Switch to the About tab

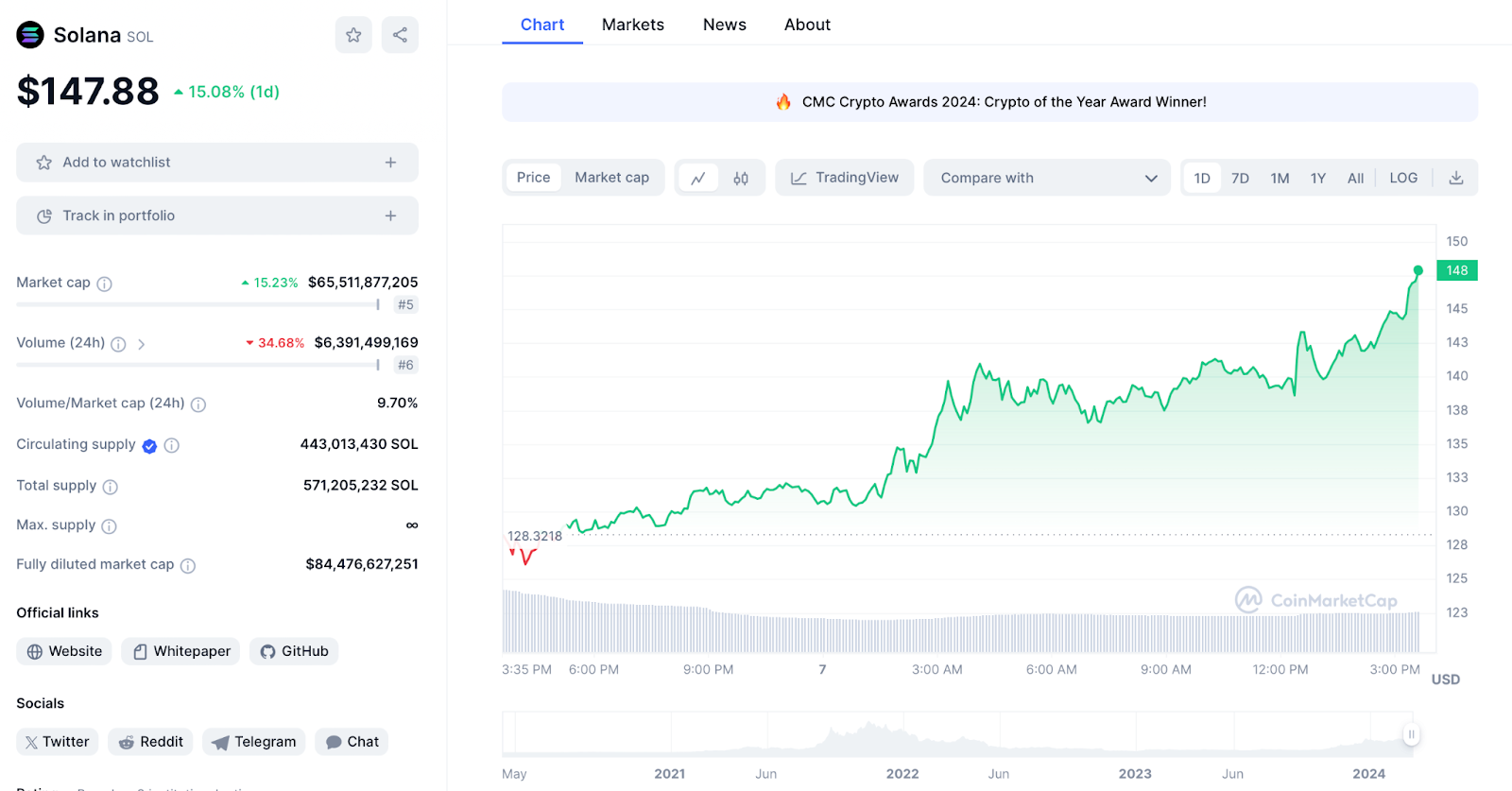pos(807,25)
